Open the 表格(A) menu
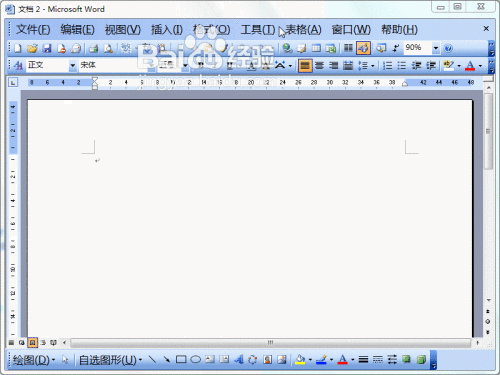The height and width of the screenshot is (375, 500). pos(303,30)
